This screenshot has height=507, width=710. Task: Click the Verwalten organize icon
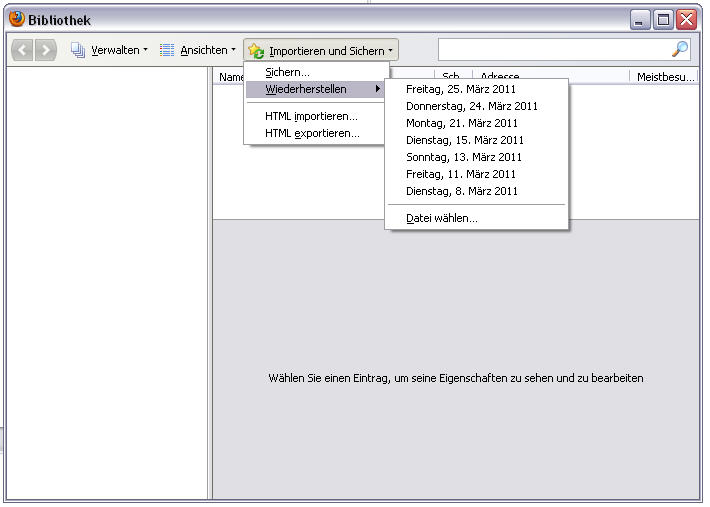tap(78, 50)
